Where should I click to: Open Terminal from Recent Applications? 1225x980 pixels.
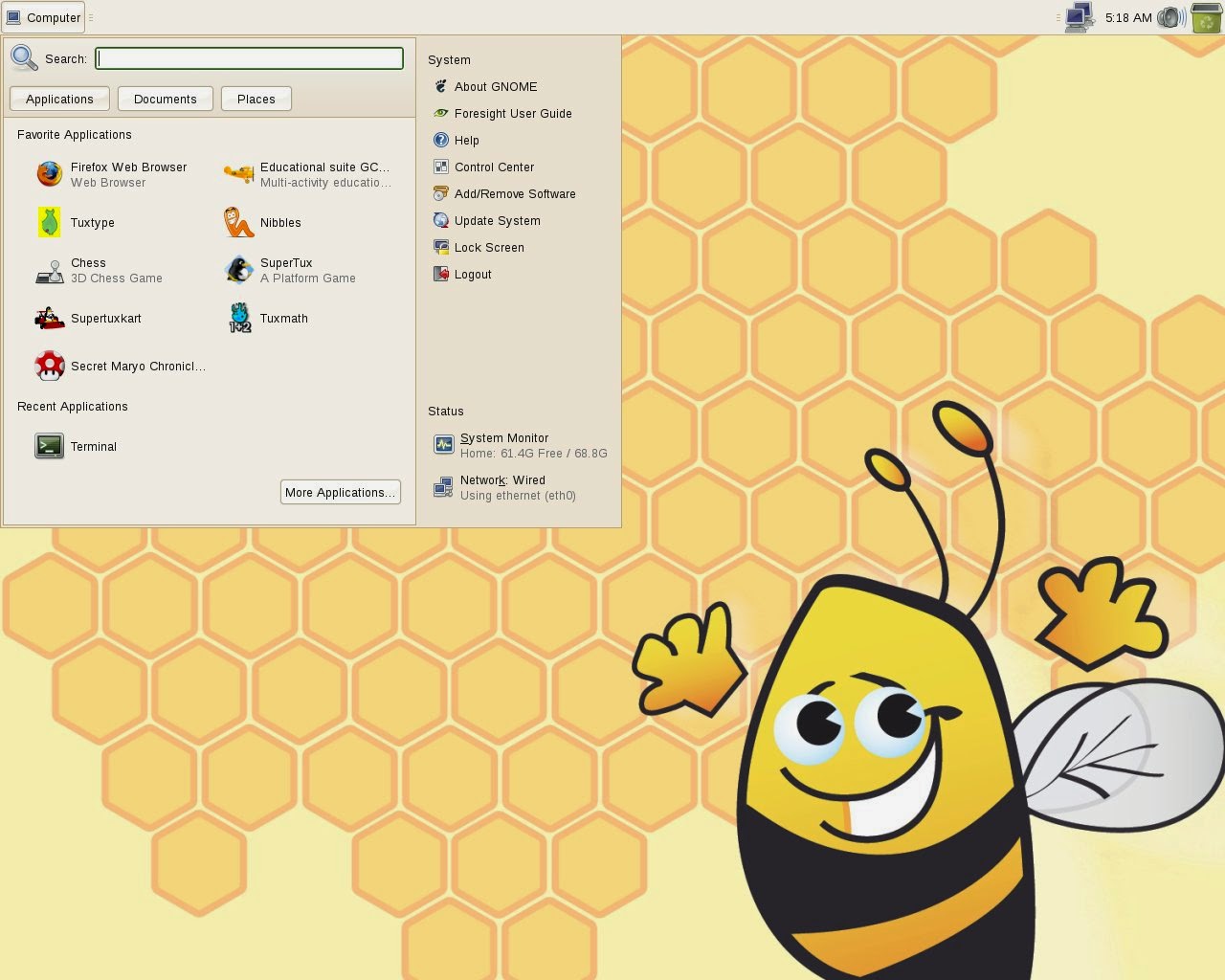coord(93,446)
